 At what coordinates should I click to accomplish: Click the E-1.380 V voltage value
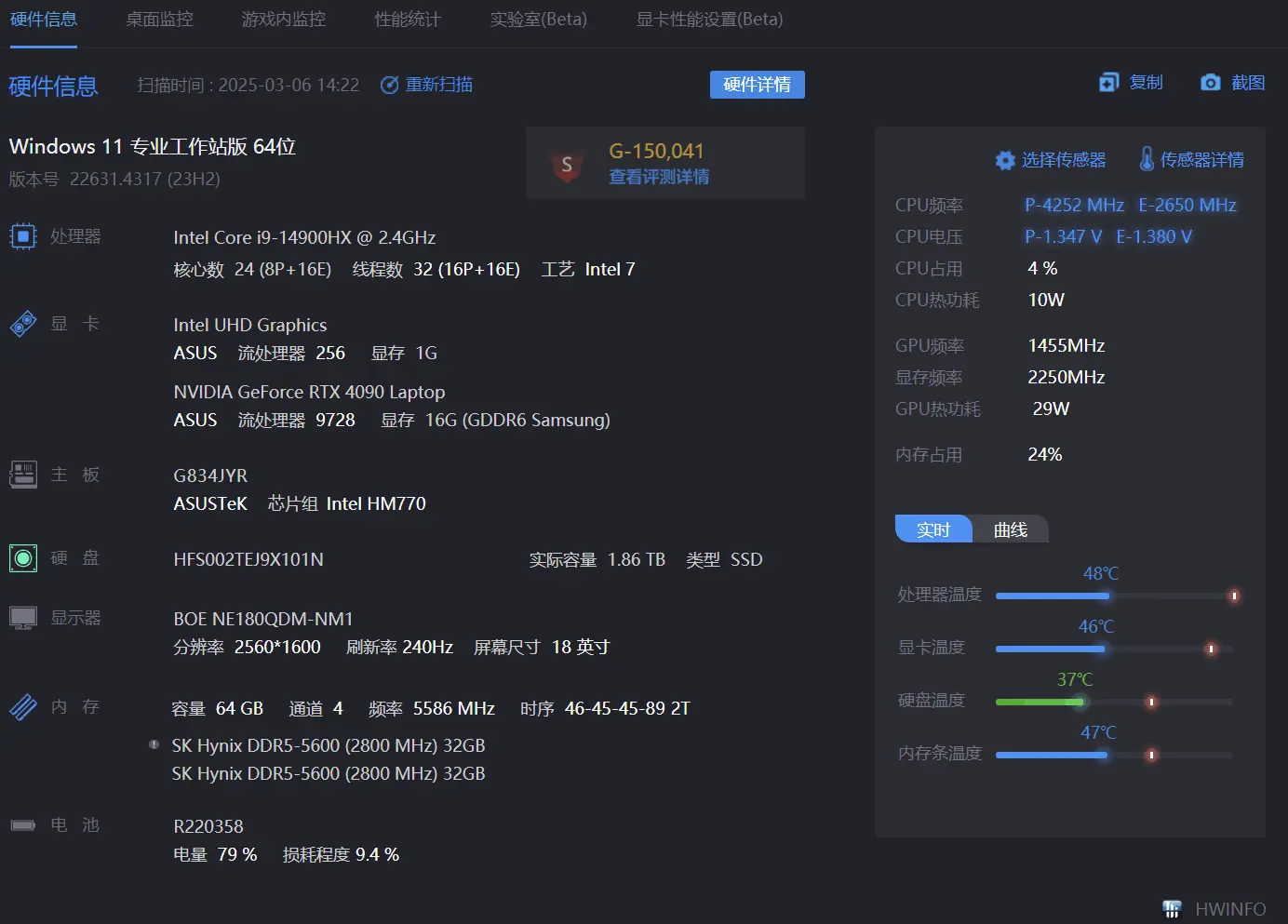click(x=1154, y=236)
